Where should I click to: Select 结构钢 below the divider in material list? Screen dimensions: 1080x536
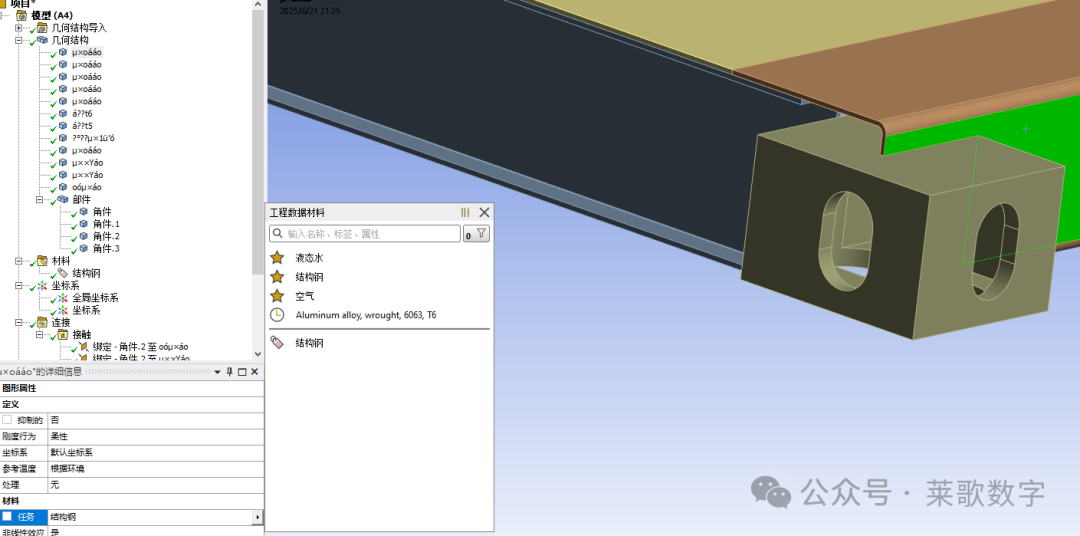click(309, 342)
